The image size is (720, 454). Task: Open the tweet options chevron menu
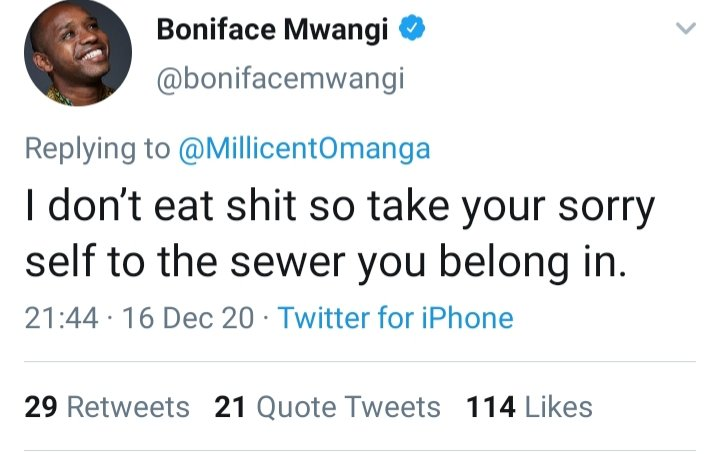point(686,28)
